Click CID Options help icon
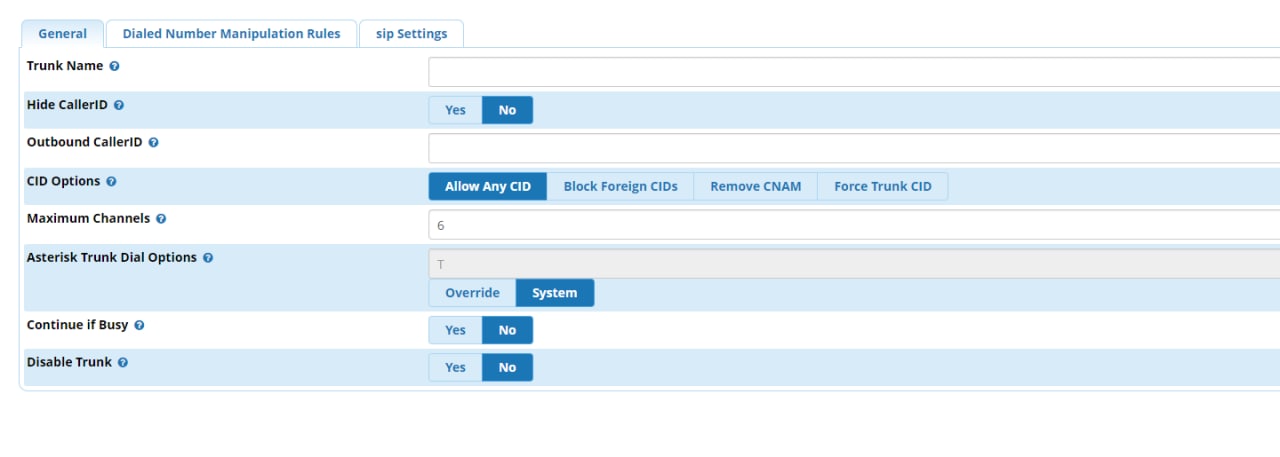 pyautogui.click(x=111, y=182)
